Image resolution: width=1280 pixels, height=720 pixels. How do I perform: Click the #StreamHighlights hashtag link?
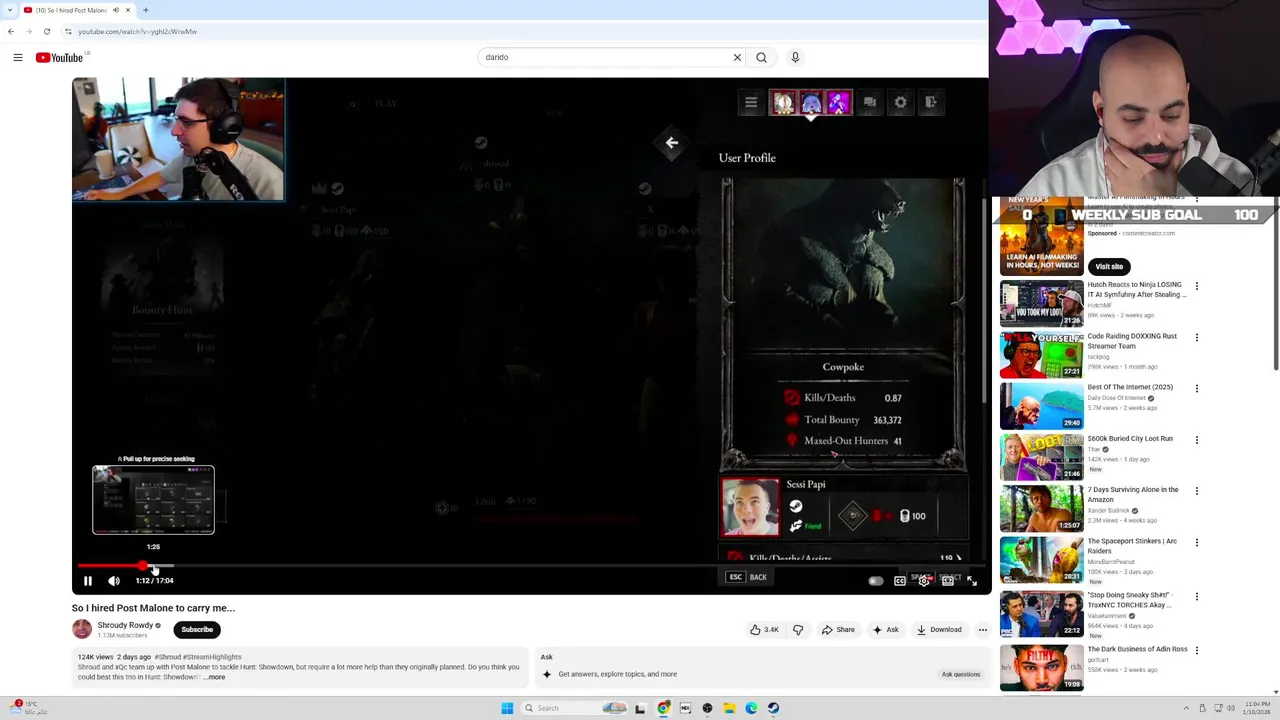point(212,657)
